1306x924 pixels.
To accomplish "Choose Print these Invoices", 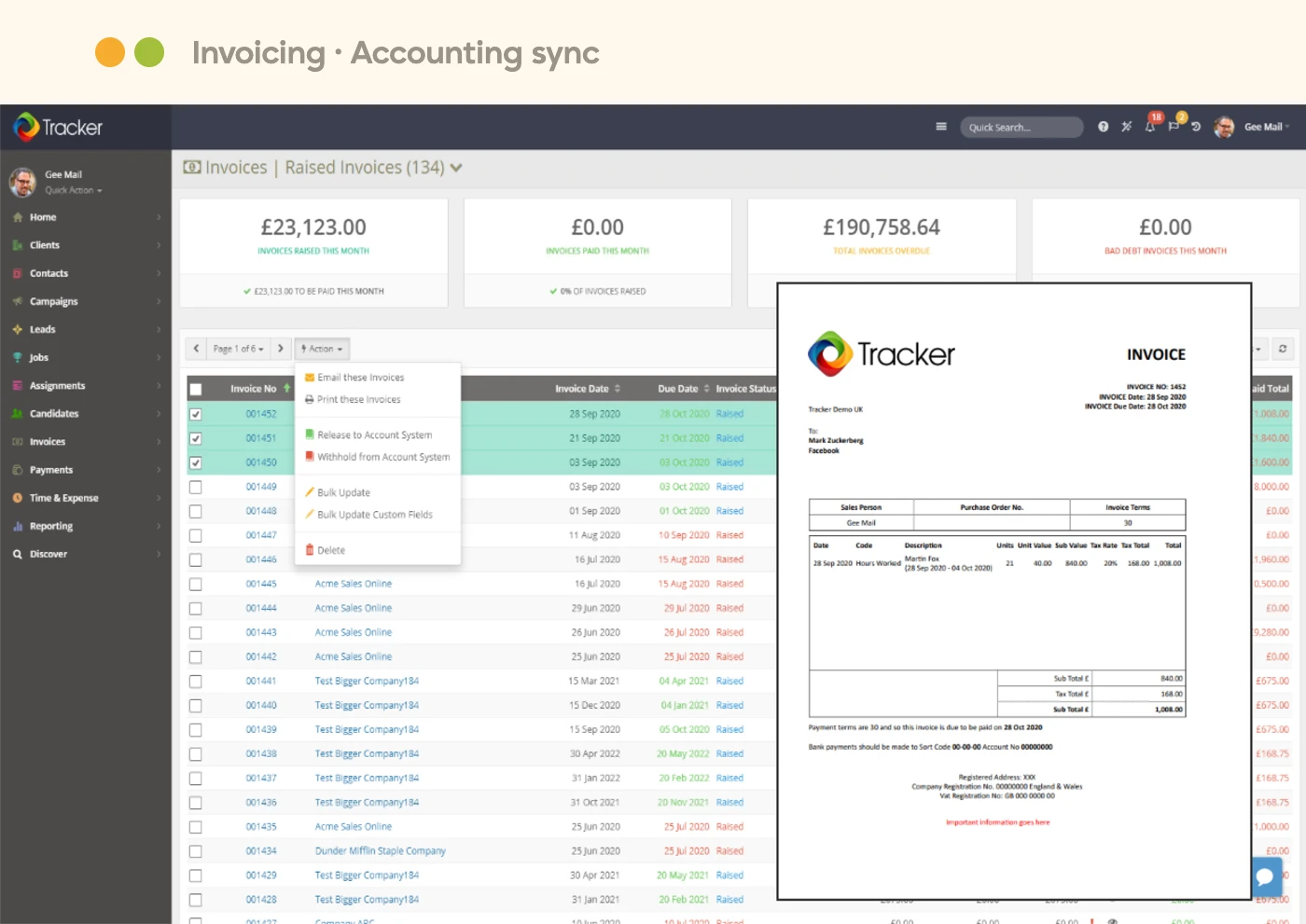I will 359,399.
